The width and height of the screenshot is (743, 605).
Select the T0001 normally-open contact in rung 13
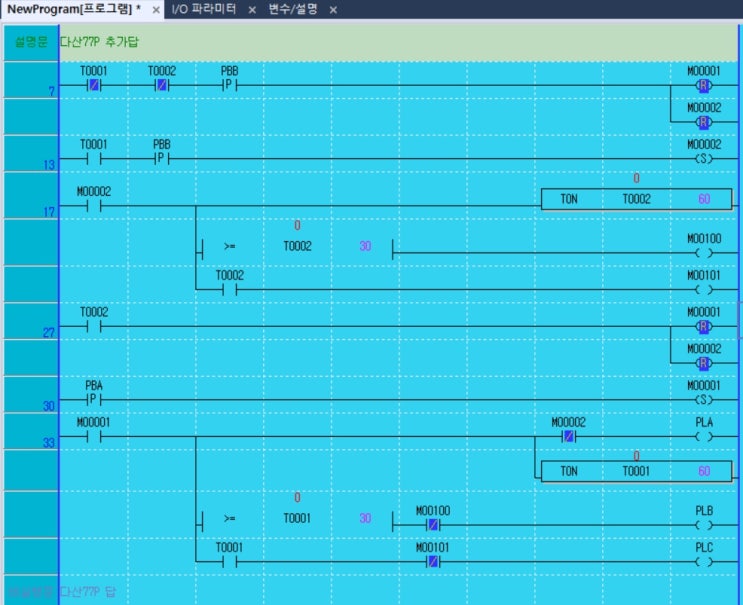94,159
